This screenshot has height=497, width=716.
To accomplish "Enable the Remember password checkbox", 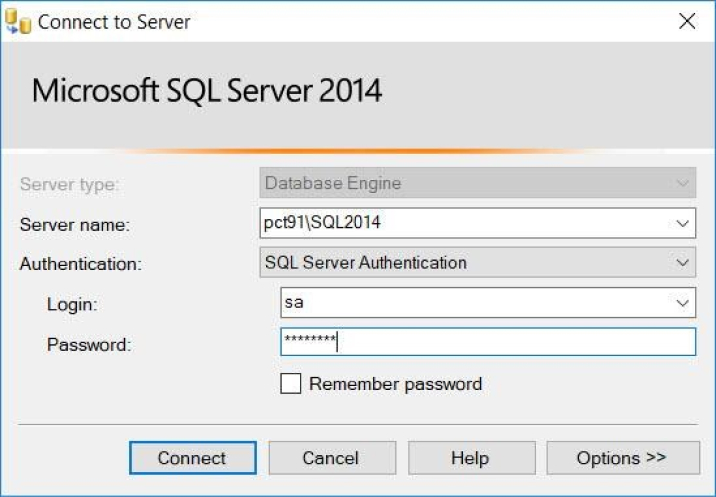I will click(x=290, y=383).
